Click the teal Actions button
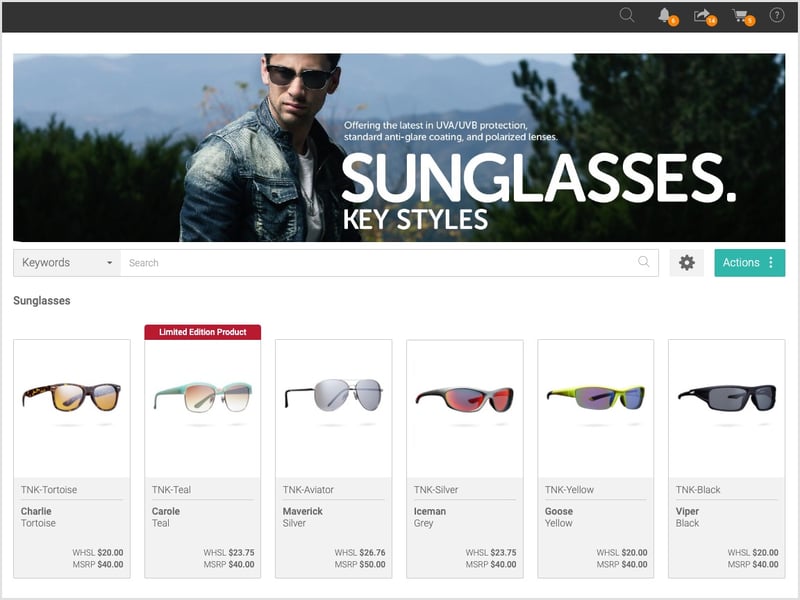This screenshot has width=800, height=600. point(745,262)
